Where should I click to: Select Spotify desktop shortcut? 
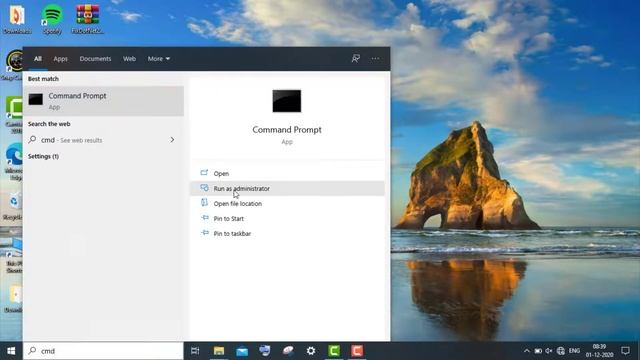tap(52, 18)
